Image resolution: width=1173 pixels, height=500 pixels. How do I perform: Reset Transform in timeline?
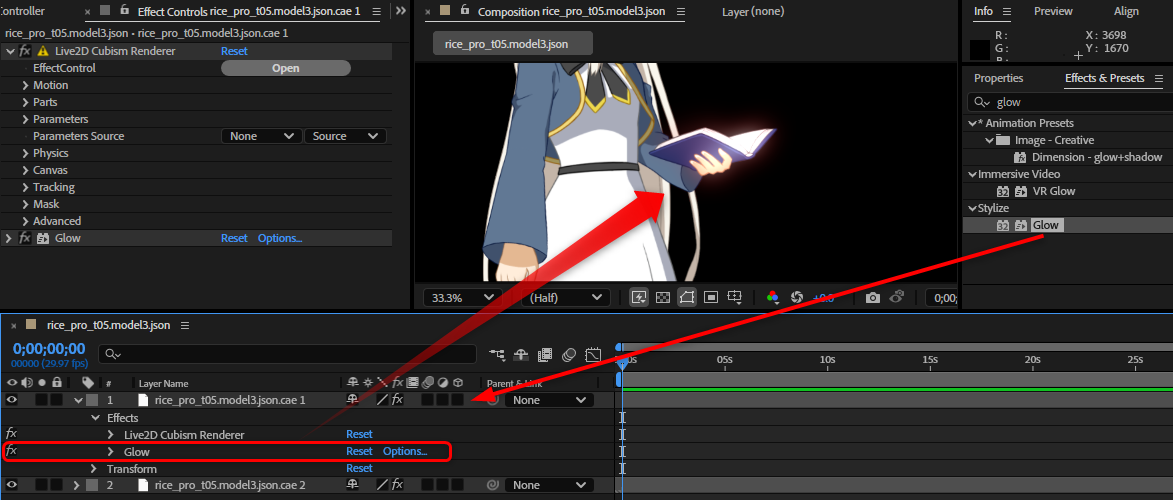click(359, 468)
